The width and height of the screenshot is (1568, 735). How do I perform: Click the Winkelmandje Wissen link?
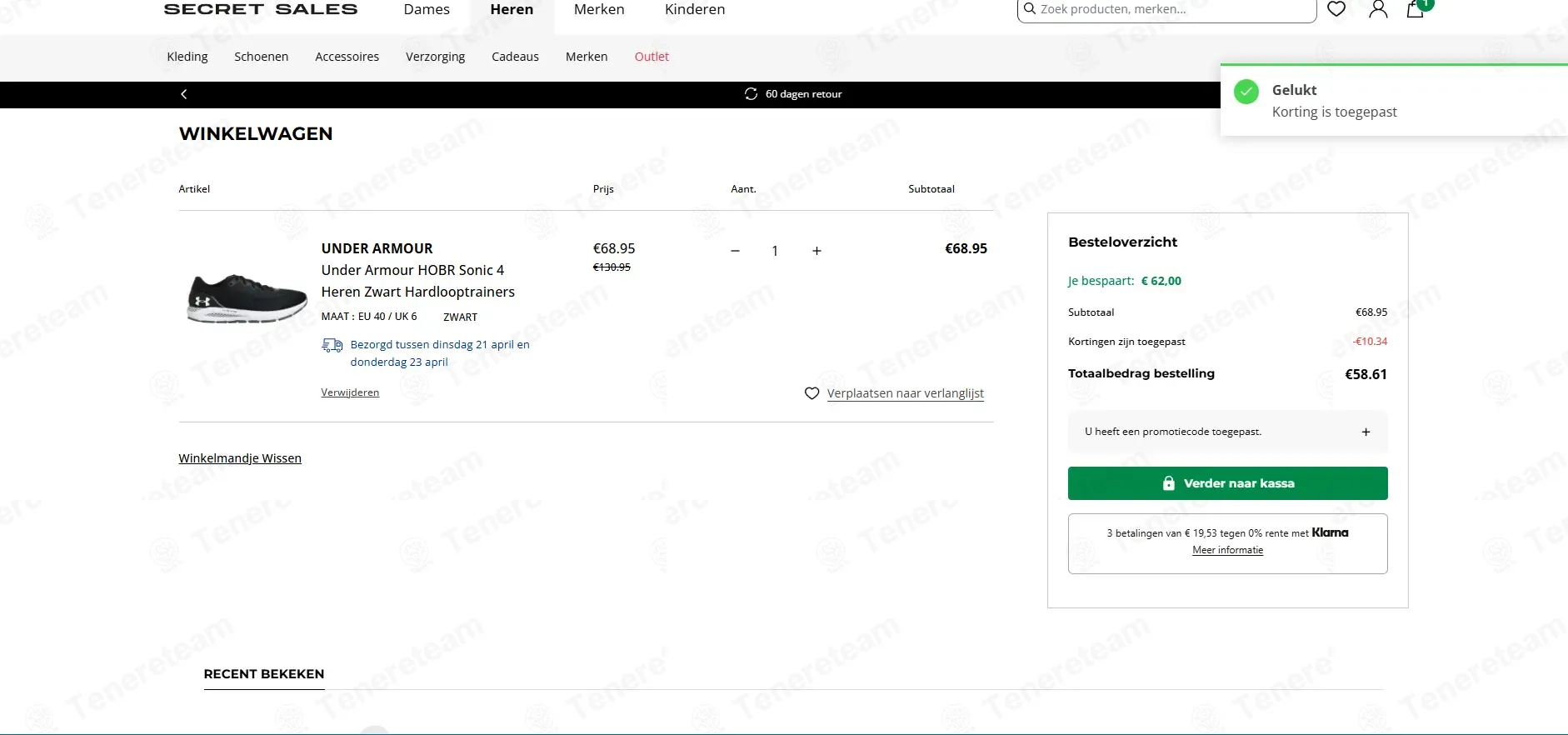click(240, 458)
